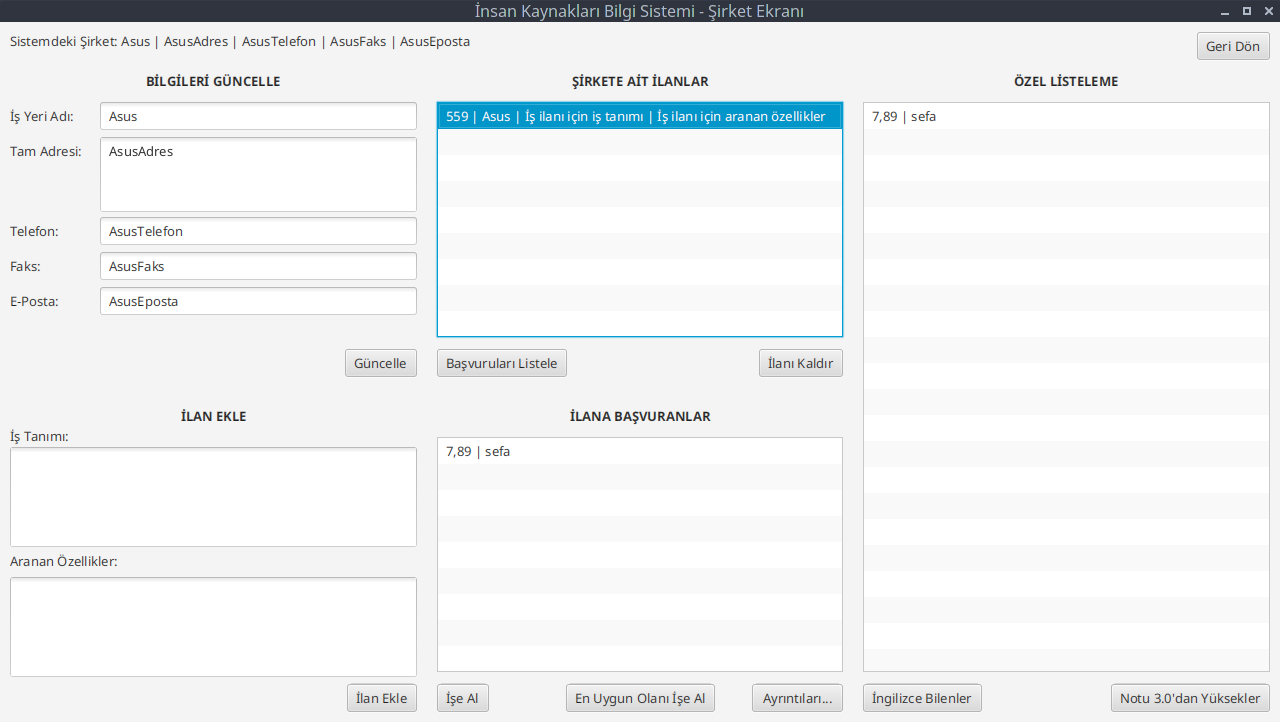Open Başvuruları Listele for the selected listing
Viewport: 1280px width, 722px height.
[x=502, y=363]
